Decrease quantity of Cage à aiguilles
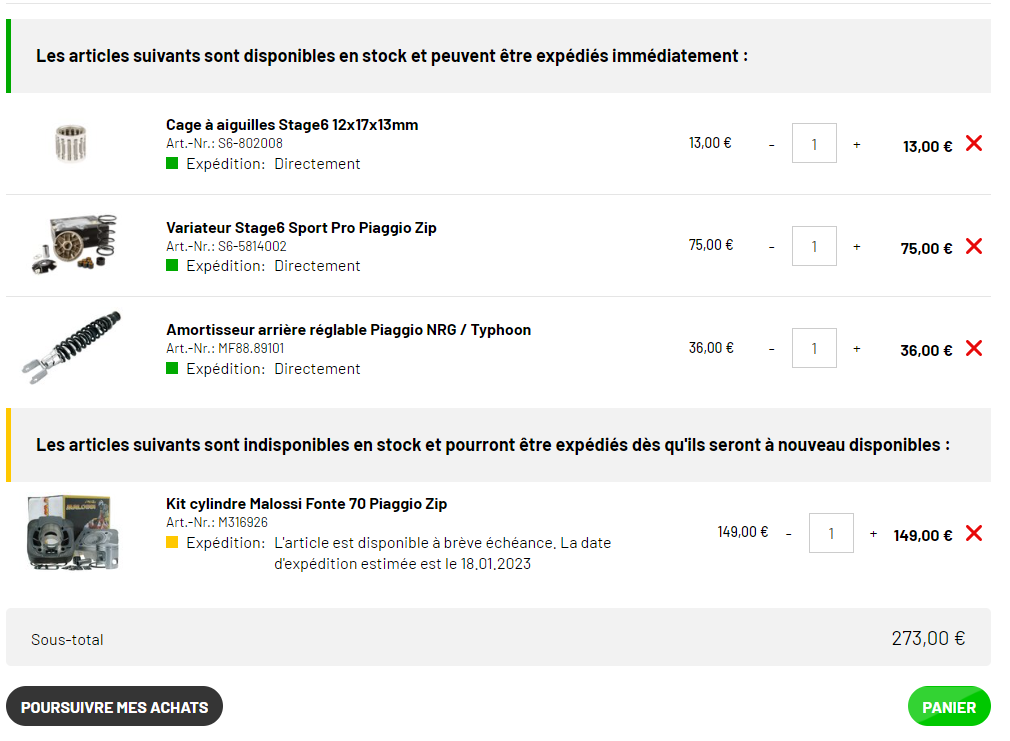The width and height of the screenshot is (1010, 741). point(771,146)
